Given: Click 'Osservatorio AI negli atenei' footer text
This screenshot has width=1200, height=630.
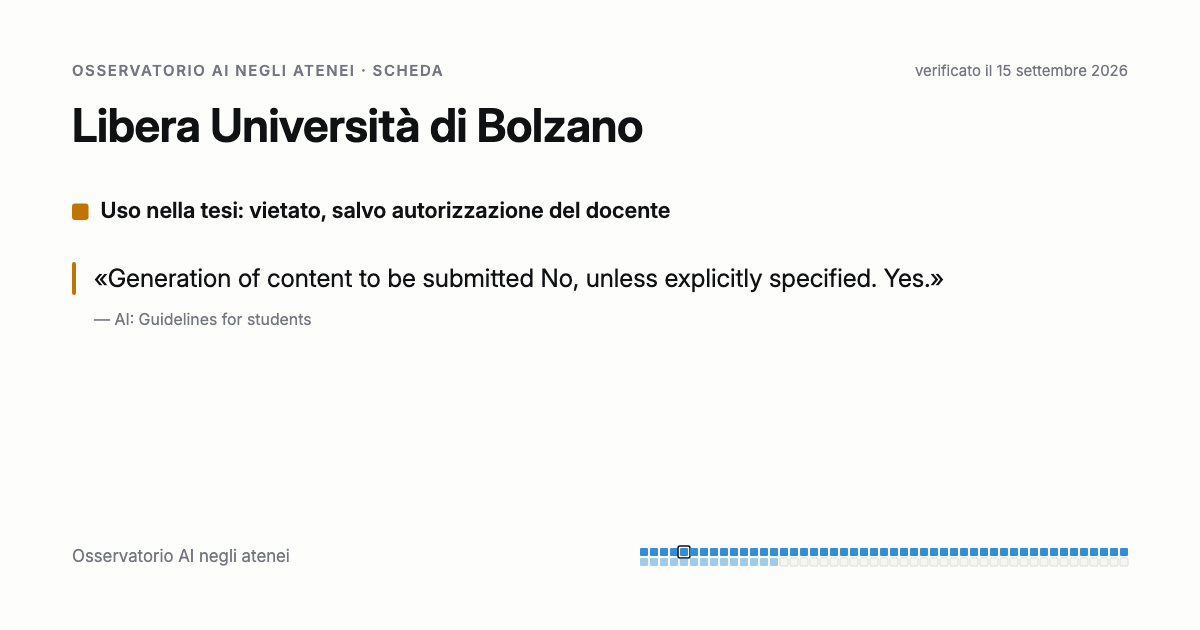Looking at the screenshot, I should pos(181,556).
